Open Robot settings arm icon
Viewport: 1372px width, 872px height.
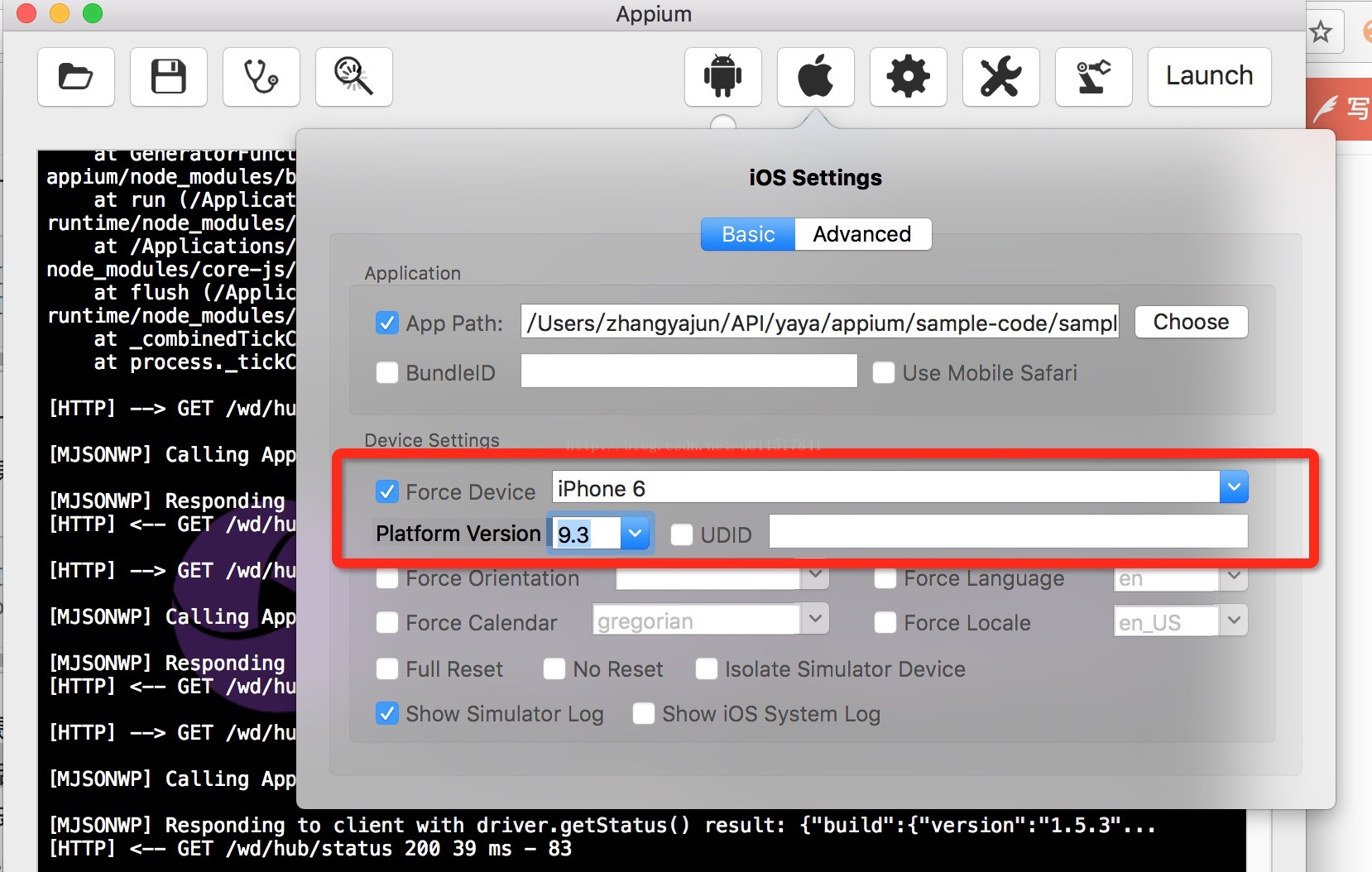(x=1094, y=77)
